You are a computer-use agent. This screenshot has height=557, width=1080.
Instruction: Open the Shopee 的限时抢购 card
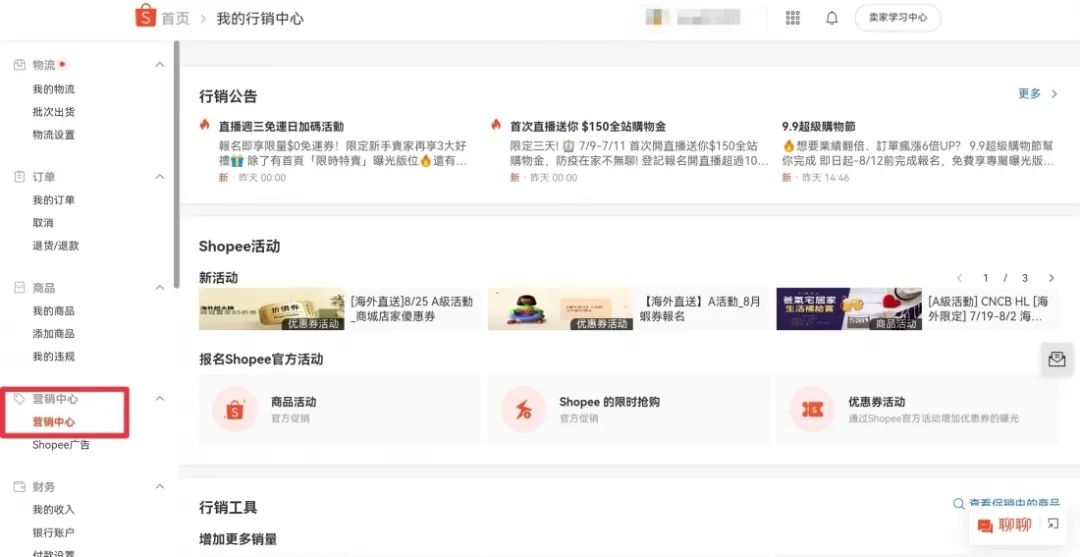[629, 410]
